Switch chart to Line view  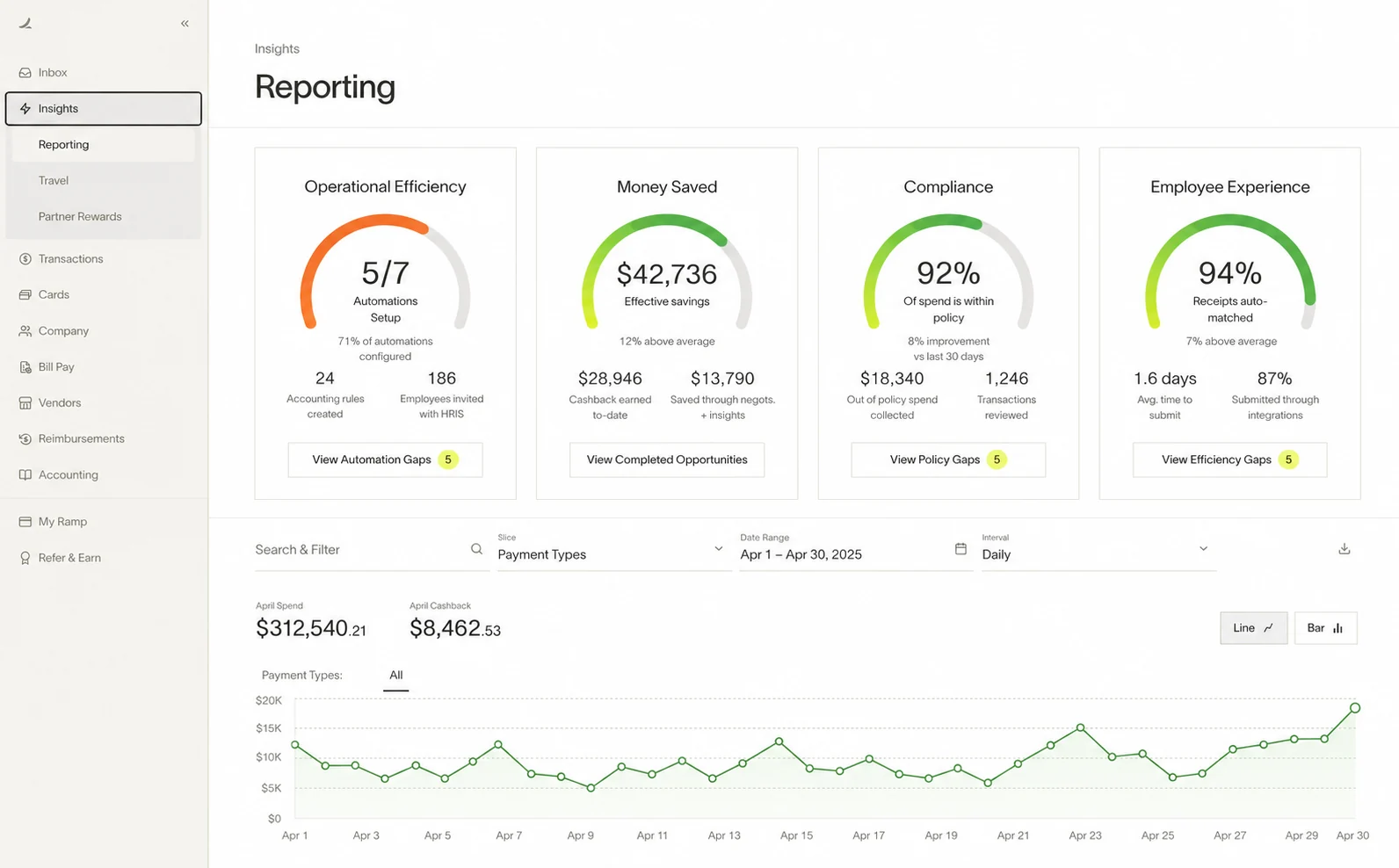1253,628
